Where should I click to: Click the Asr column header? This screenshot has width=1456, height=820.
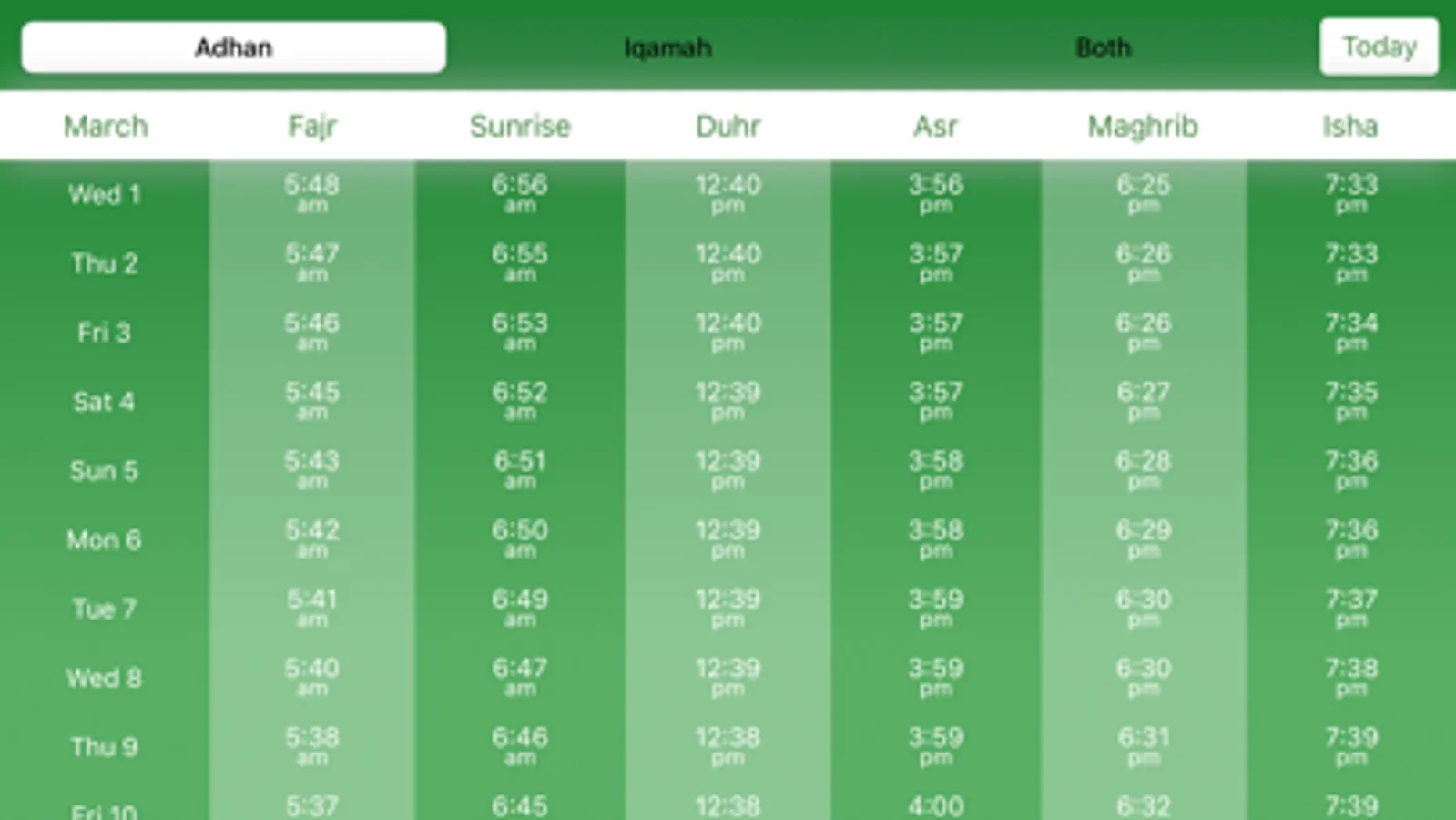point(935,126)
